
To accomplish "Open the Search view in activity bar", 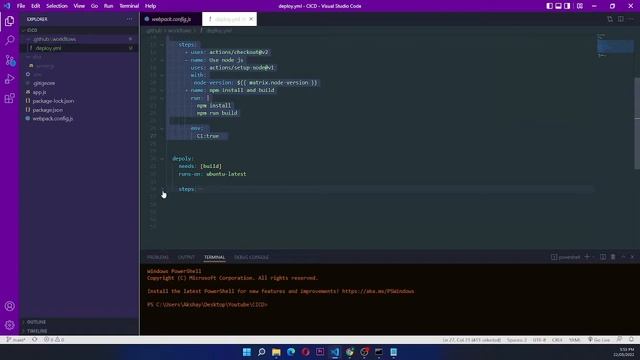I will (x=9, y=40).
